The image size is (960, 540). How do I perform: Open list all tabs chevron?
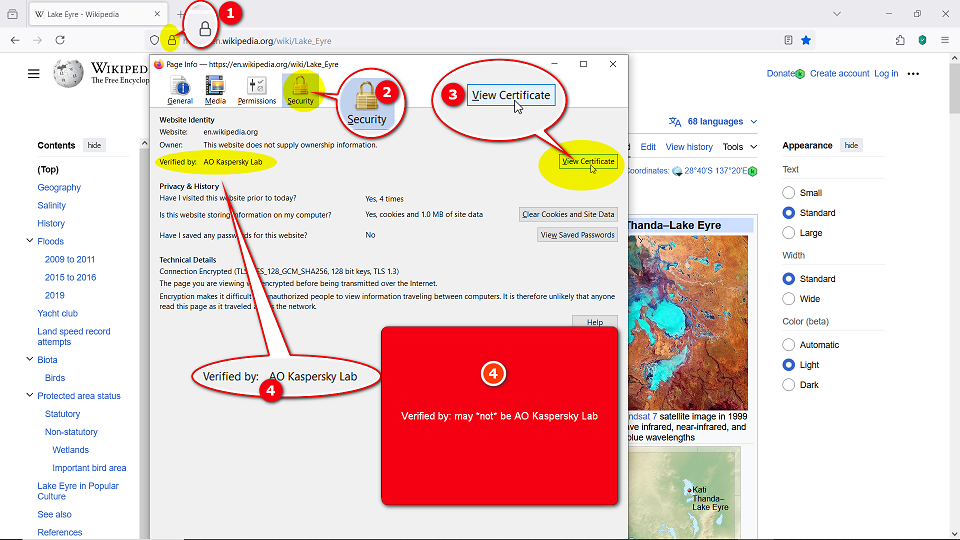[837, 14]
